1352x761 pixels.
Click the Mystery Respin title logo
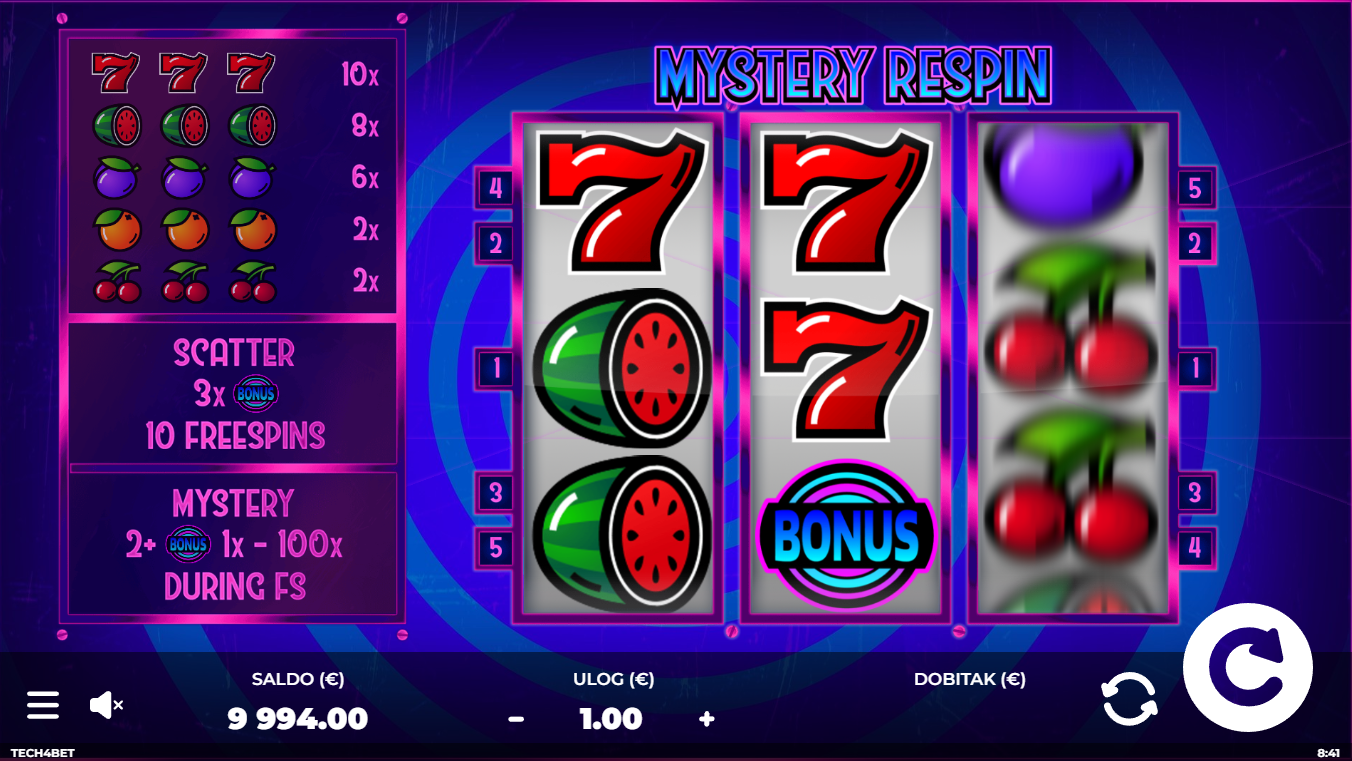point(853,74)
